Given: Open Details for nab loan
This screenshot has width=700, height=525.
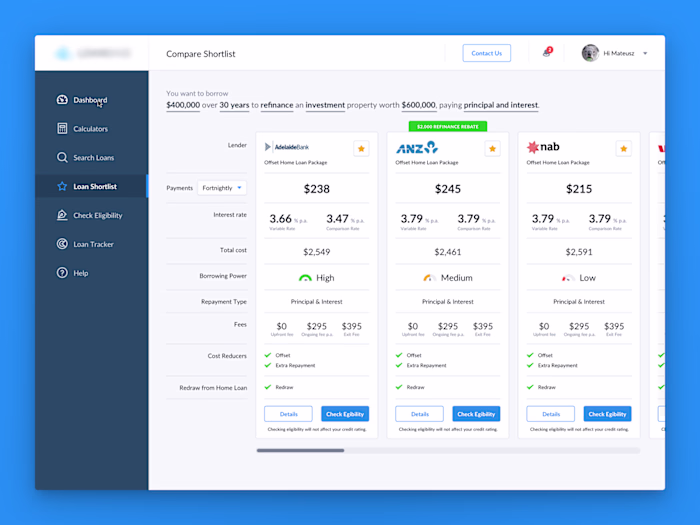Looking at the screenshot, I should (x=551, y=414).
